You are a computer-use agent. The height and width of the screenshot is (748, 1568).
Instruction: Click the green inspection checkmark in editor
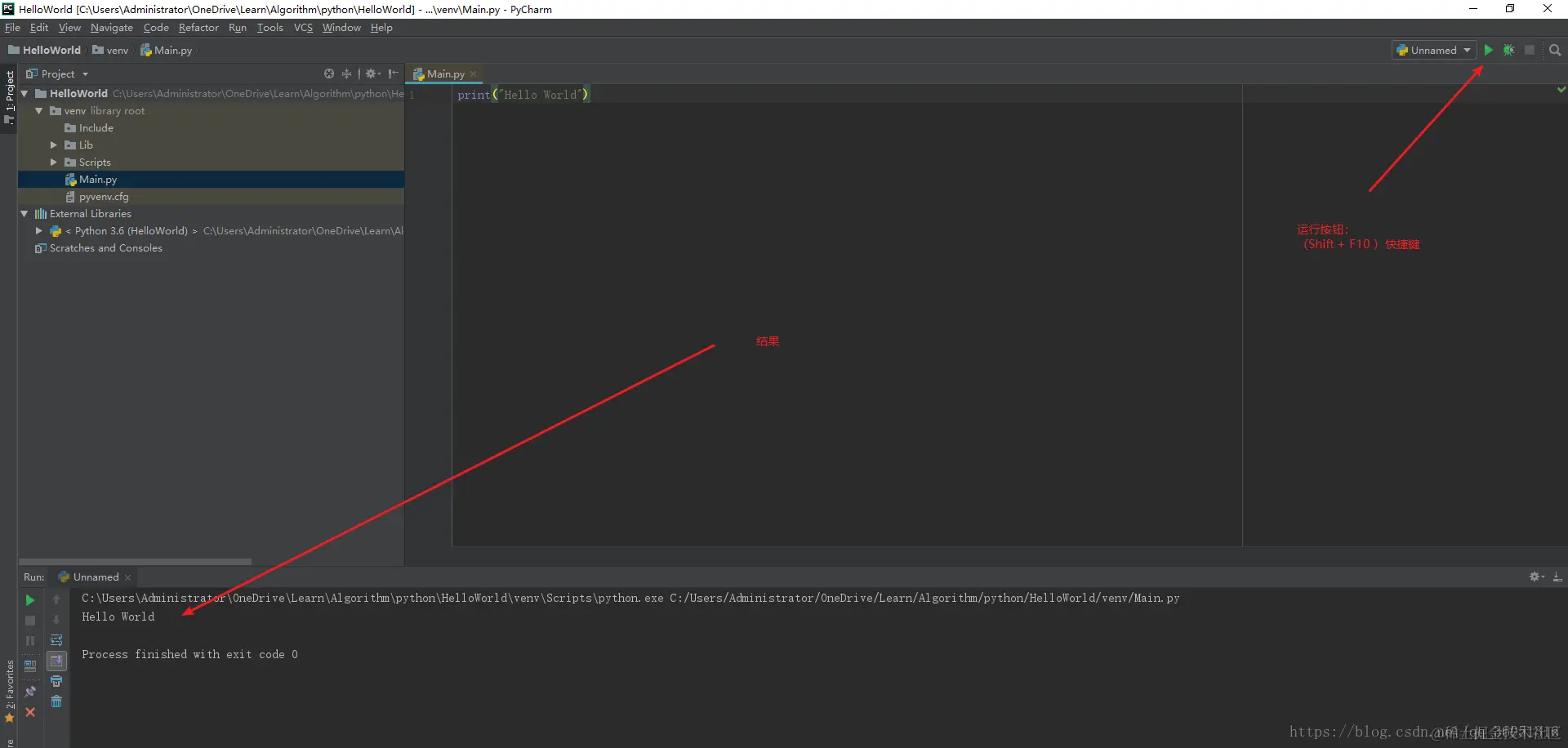[1561, 90]
